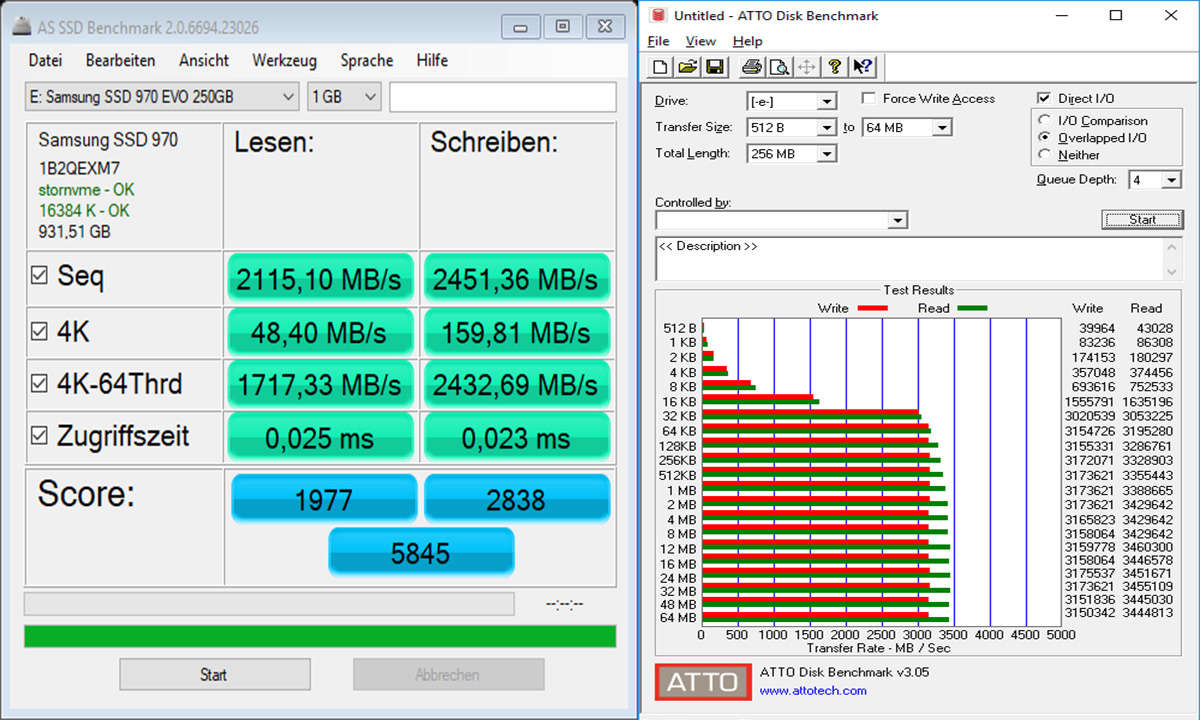Uncheck the Zugriffszeit test checkbox
The width and height of the screenshot is (1200, 720).
pos(39,435)
